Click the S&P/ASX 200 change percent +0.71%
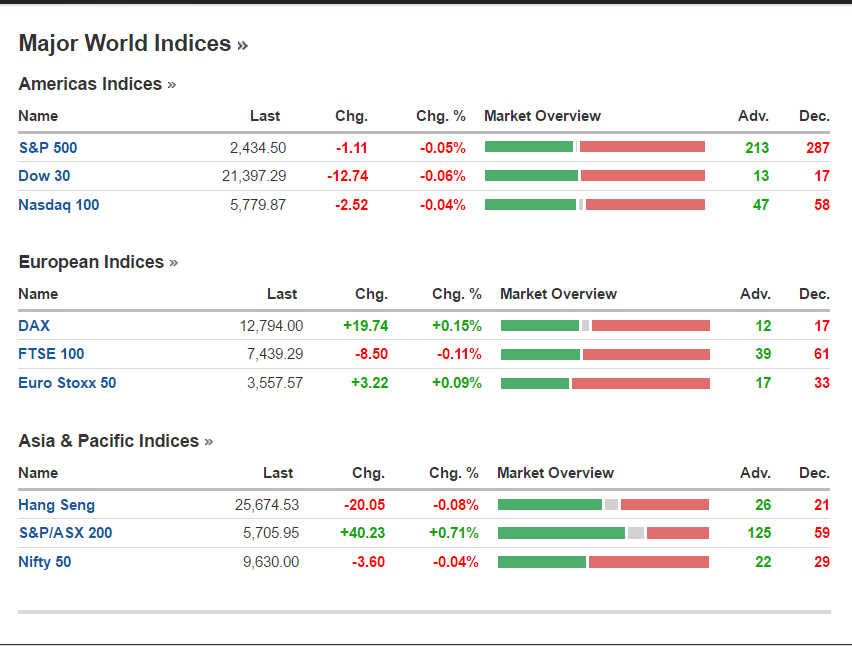 (x=454, y=533)
